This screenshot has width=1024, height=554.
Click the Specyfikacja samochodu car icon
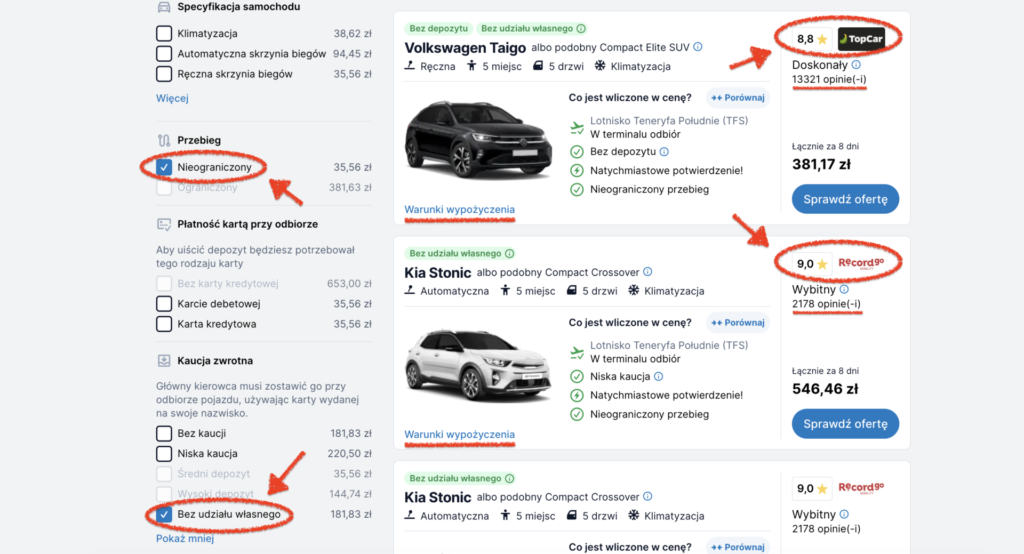pyautogui.click(x=164, y=7)
